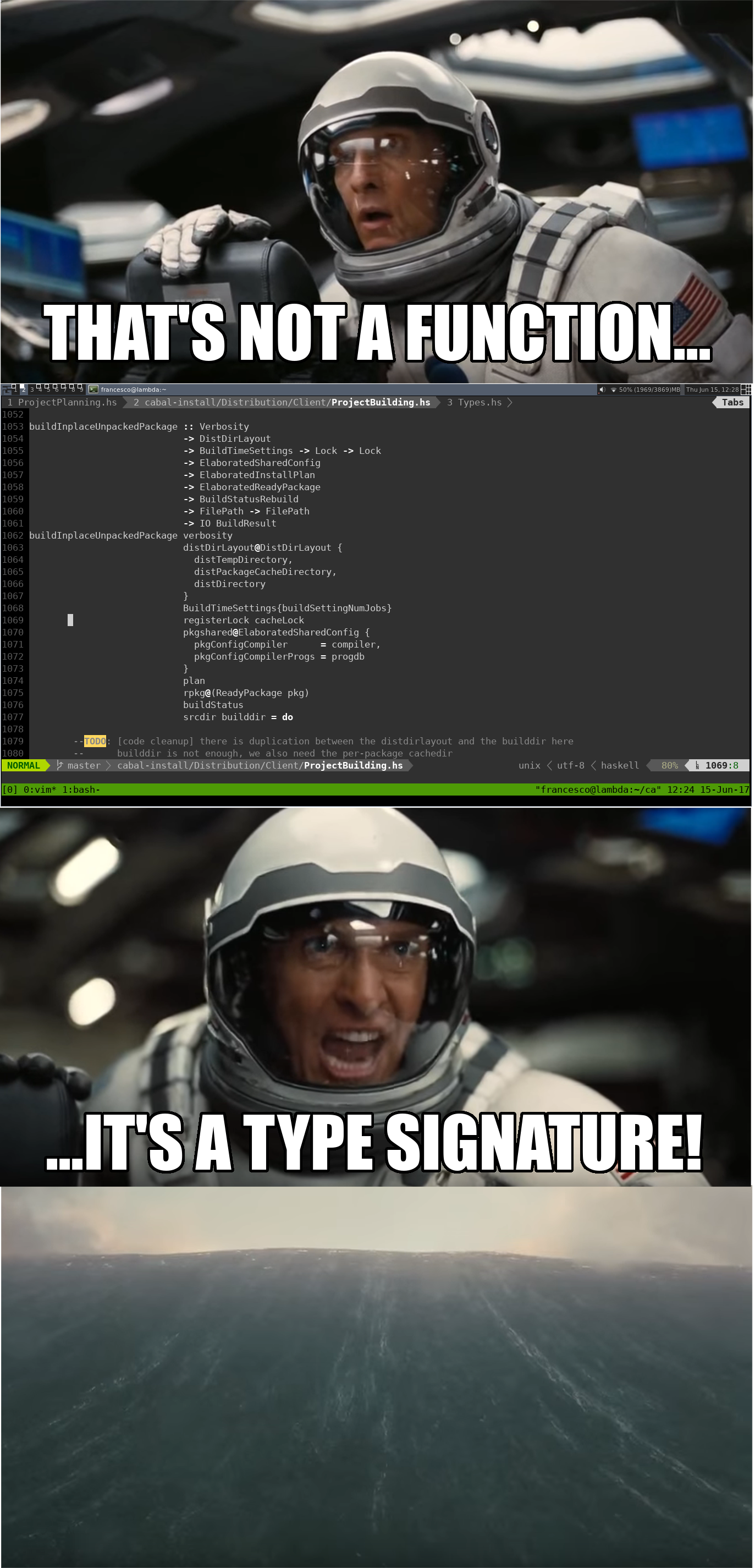Click the terminal icon in the tasklist

pos(93,390)
